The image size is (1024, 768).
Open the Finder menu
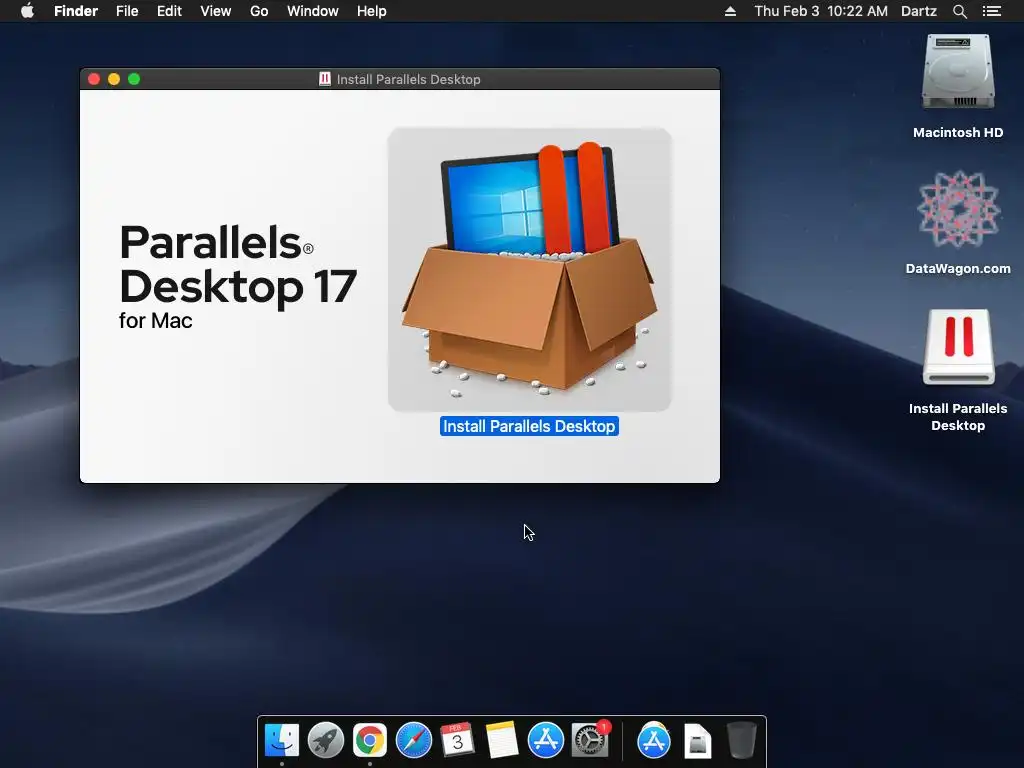(76, 11)
